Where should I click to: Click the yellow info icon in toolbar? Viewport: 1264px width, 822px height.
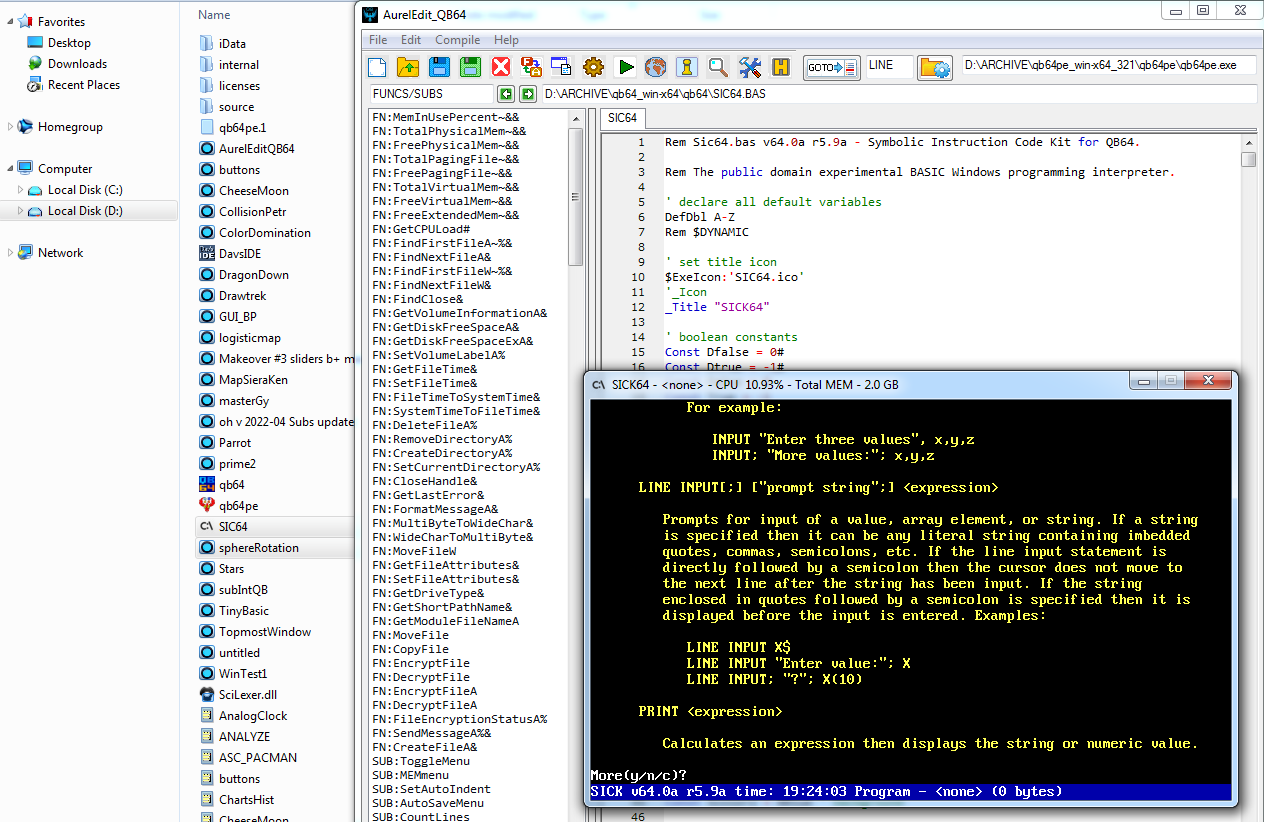pyautogui.click(x=687, y=67)
